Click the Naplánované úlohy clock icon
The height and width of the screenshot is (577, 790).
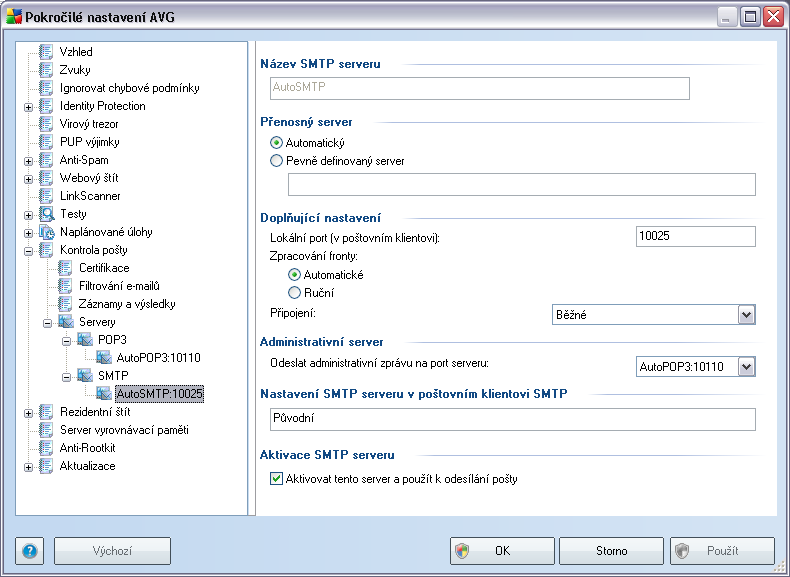click(46, 232)
